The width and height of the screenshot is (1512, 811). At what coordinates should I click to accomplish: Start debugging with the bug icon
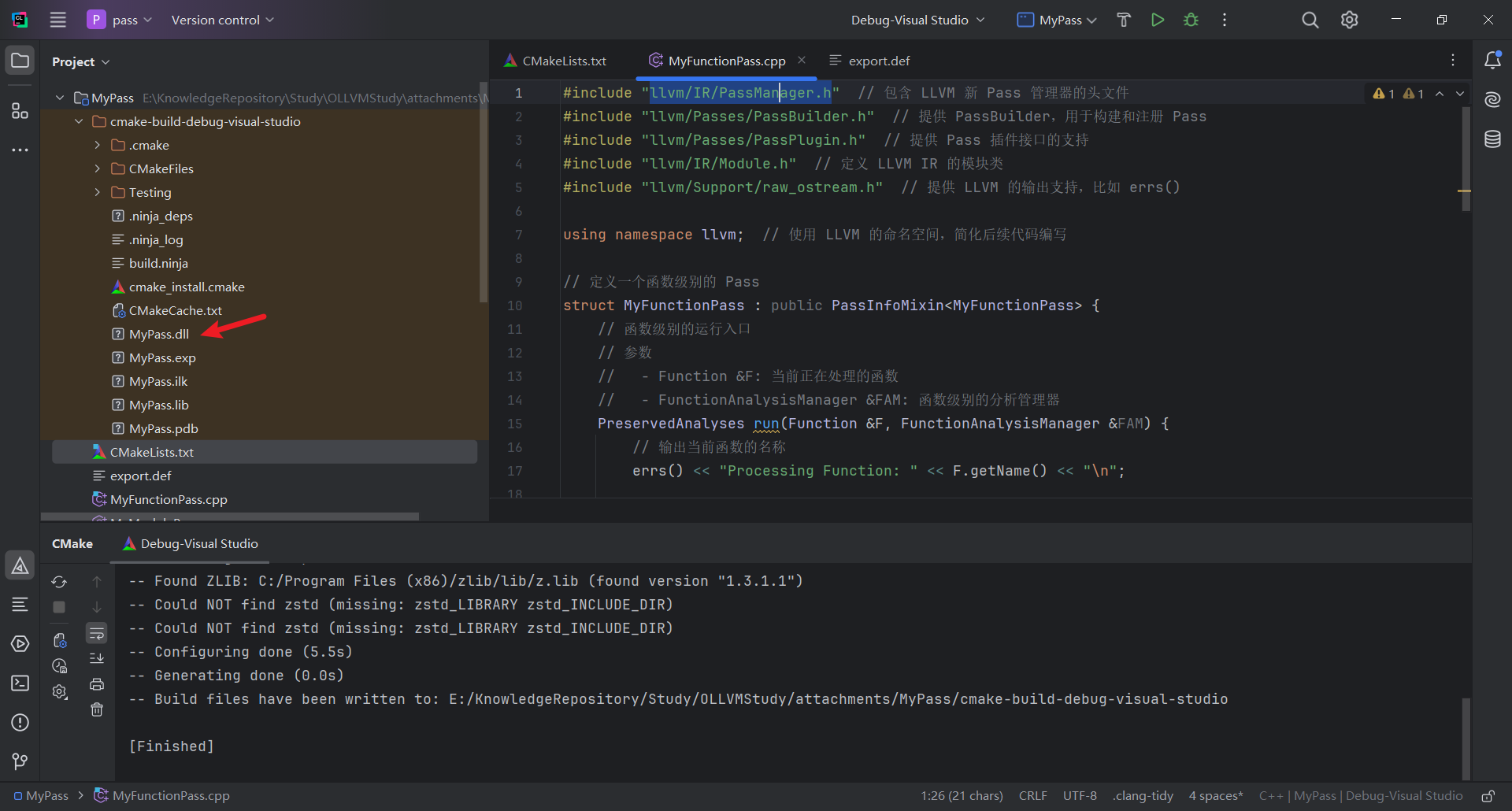point(1191,20)
